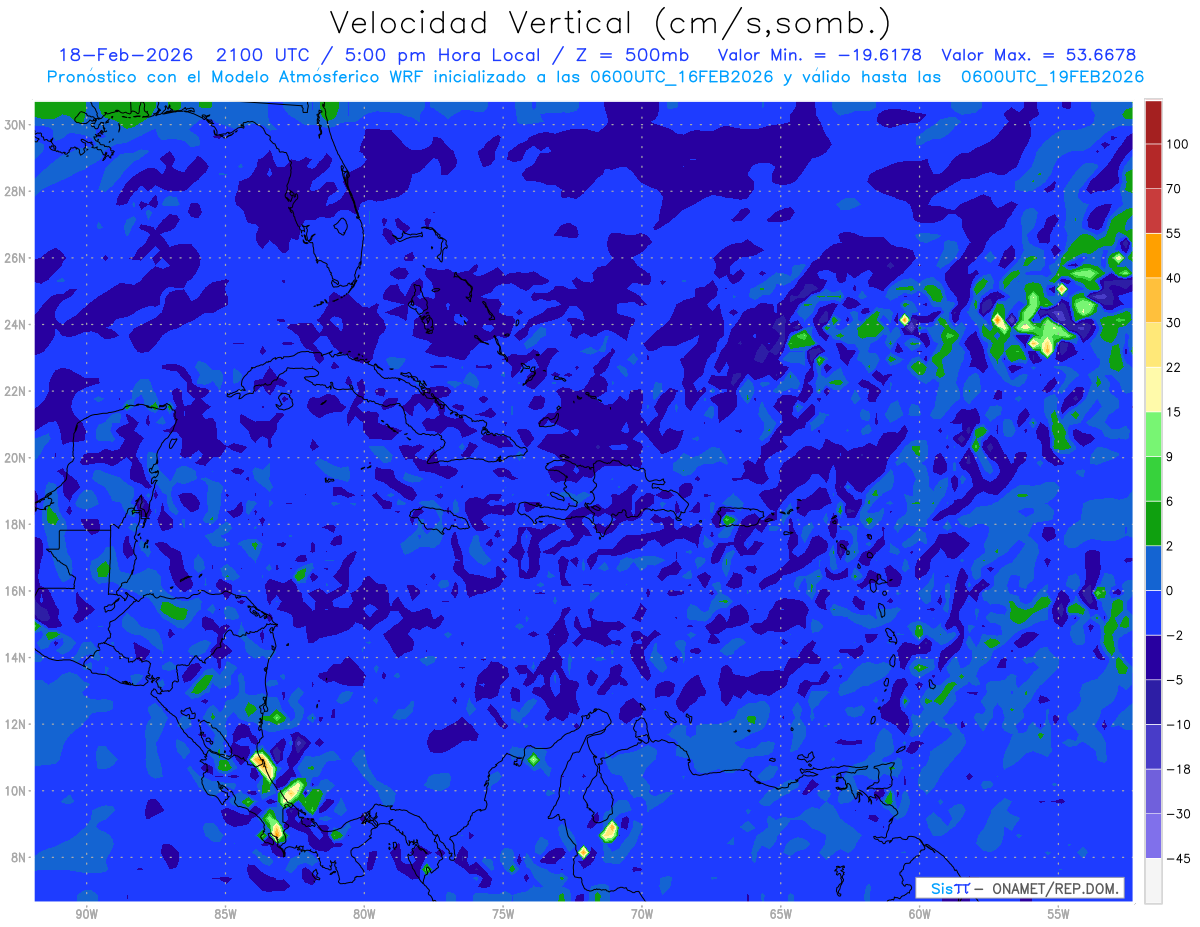
Task: Click the colorbar value label 70
Action: (x=1174, y=189)
